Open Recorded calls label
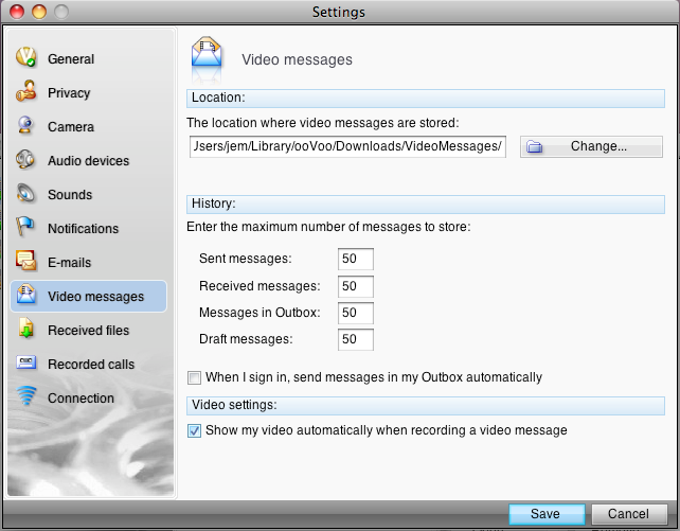Screen dimensions: 680x531 [x=91, y=364]
